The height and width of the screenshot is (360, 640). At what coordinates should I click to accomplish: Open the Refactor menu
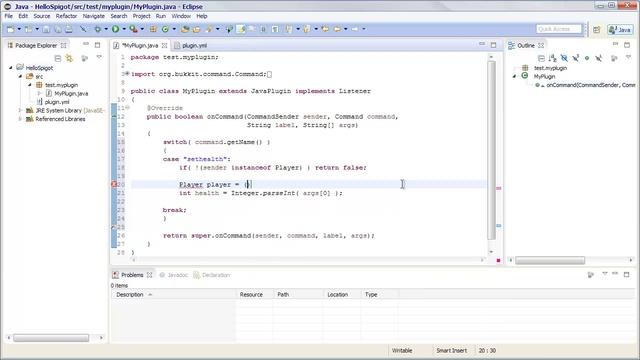point(66,16)
